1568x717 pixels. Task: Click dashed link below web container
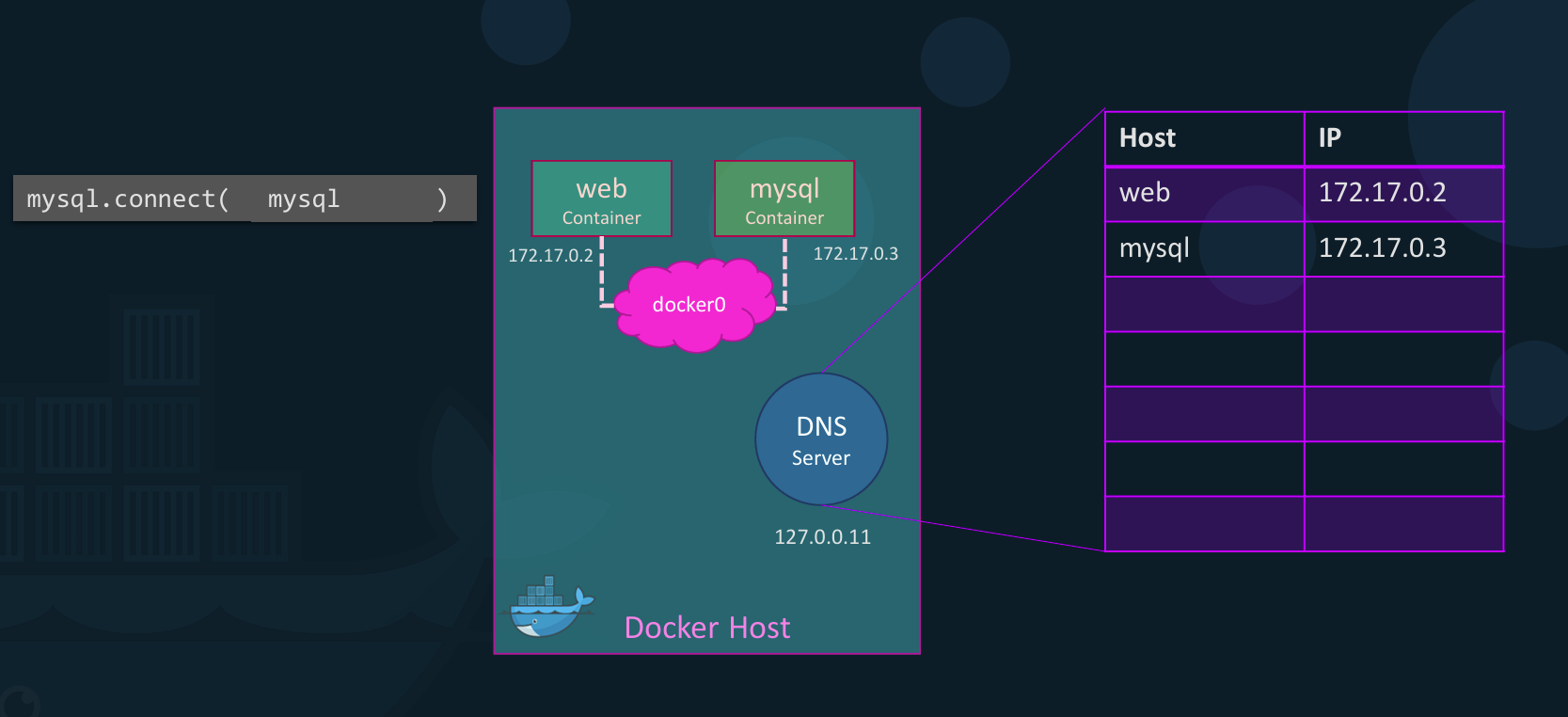tap(602, 273)
